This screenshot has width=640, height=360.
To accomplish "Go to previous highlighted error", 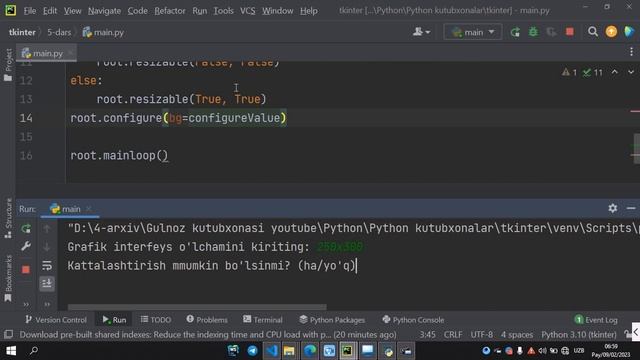I will point(614,72).
